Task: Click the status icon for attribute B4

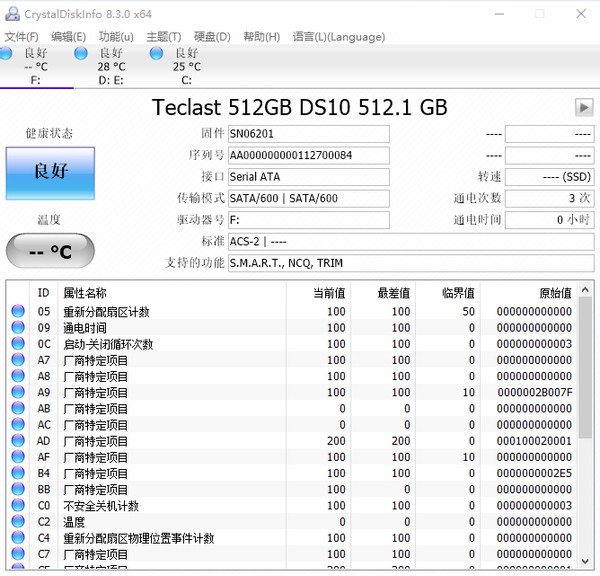Action: click(x=18, y=473)
